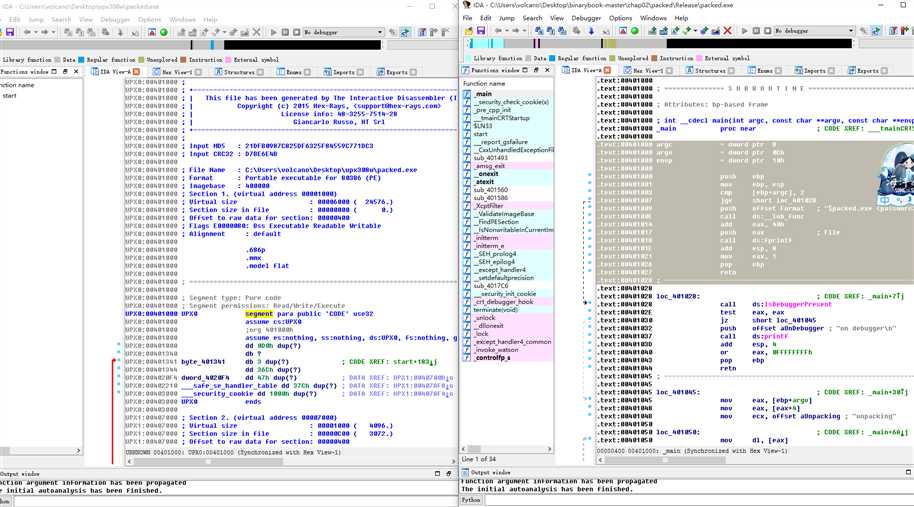Image resolution: width=914 pixels, height=507 pixels.
Task: Switch to the Imports tab in the right window
Action: tap(815, 71)
